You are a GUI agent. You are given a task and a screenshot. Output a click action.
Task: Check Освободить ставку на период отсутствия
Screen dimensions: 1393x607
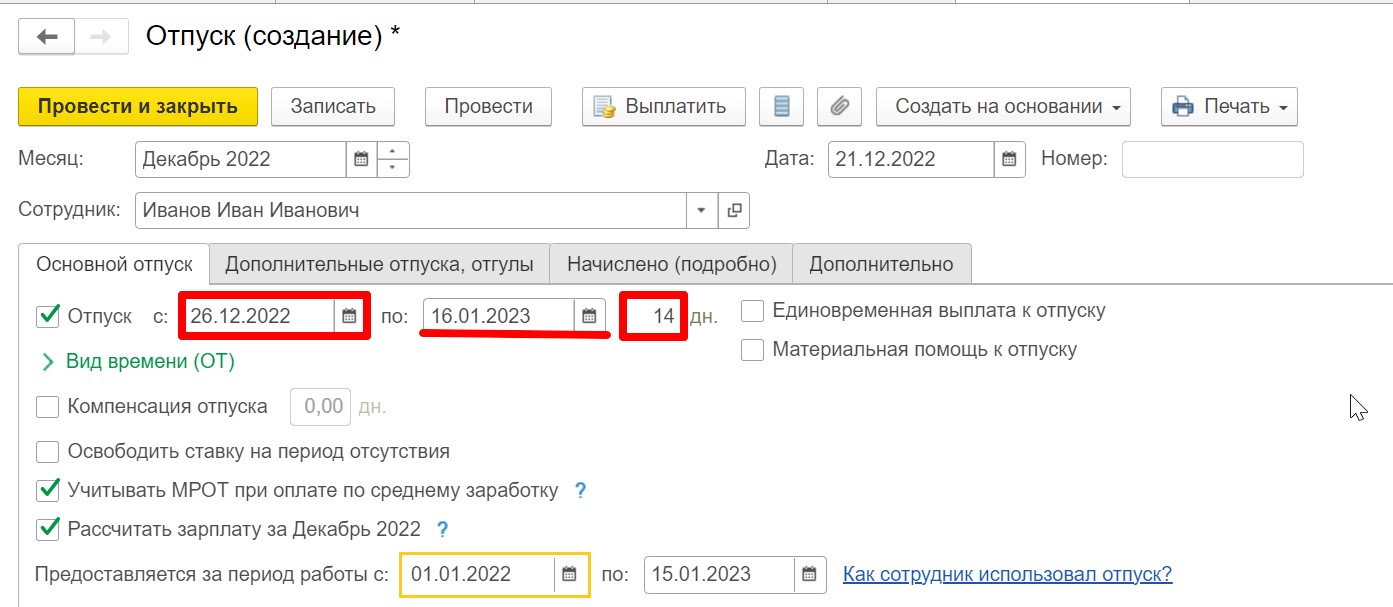click(x=48, y=452)
